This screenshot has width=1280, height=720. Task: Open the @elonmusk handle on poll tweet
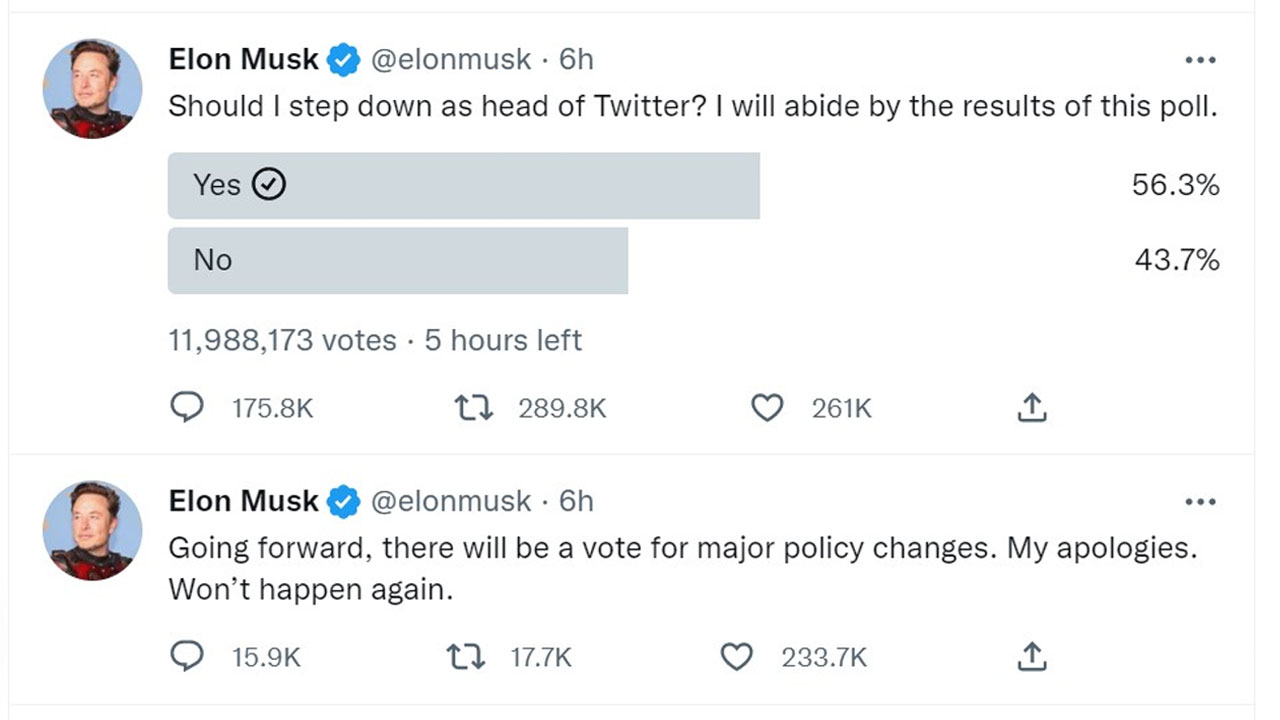(x=451, y=60)
